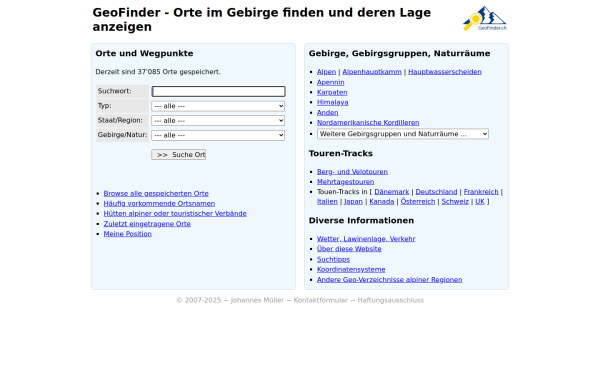Click the GeoFinder page title heading
600x375 pixels.
(262, 20)
